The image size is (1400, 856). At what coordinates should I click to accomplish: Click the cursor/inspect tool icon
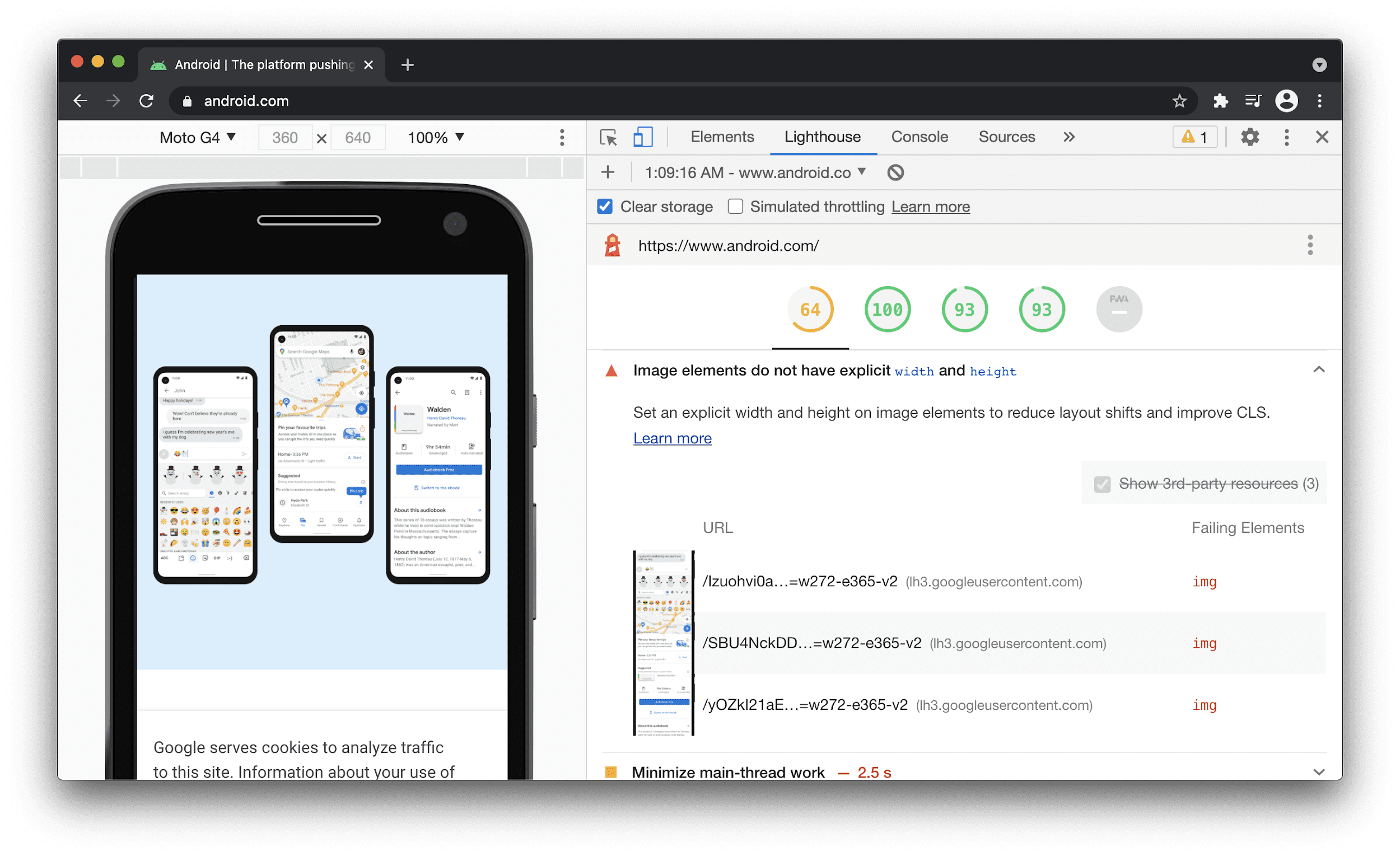click(608, 138)
